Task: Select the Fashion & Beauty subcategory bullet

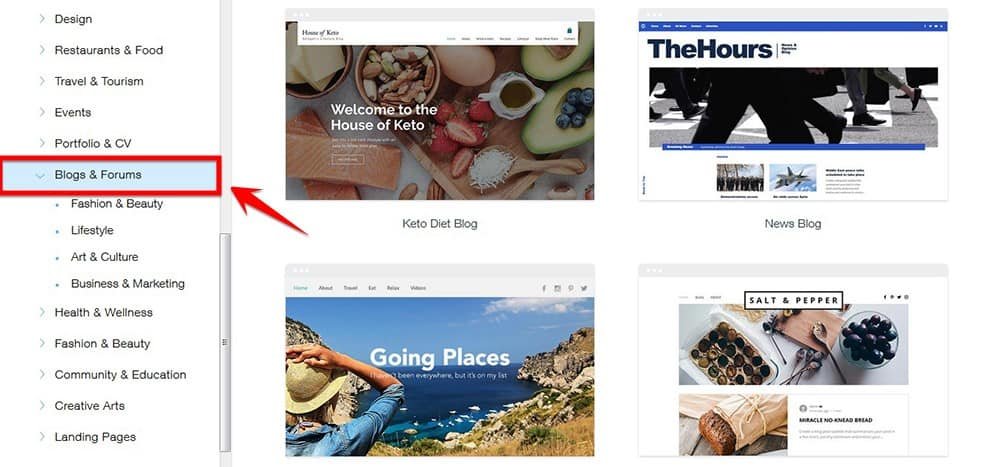Action: click(x=57, y=204)
